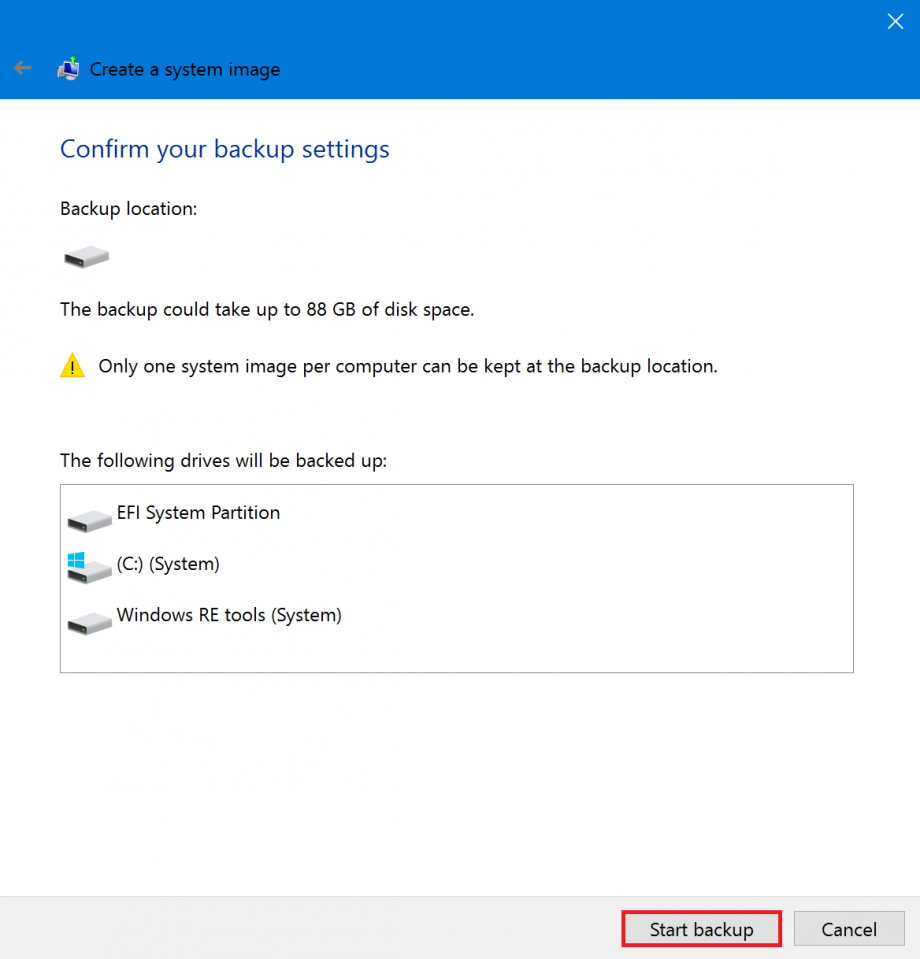Screen dimensions: 920x959
Task: Select the (C:) (System) entry text
Action: (168, 564)
